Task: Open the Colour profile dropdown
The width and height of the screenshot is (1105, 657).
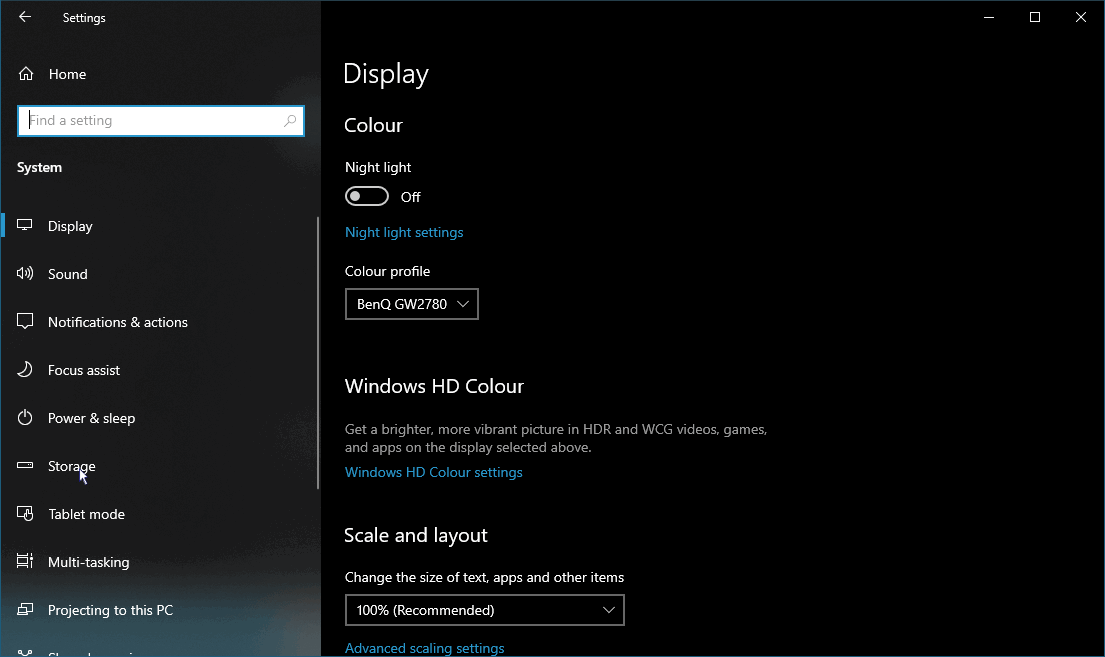Action: pos(411,304)
